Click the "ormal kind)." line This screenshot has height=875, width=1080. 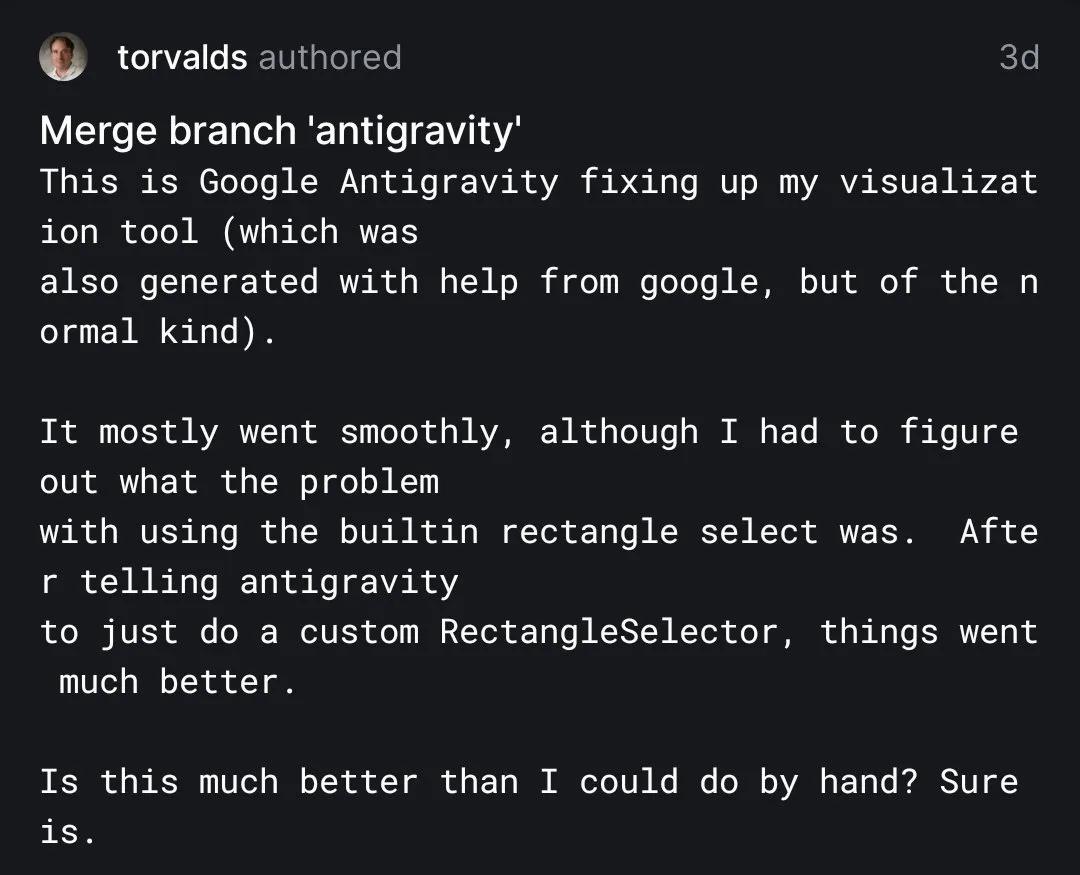(x=158, y=332)
